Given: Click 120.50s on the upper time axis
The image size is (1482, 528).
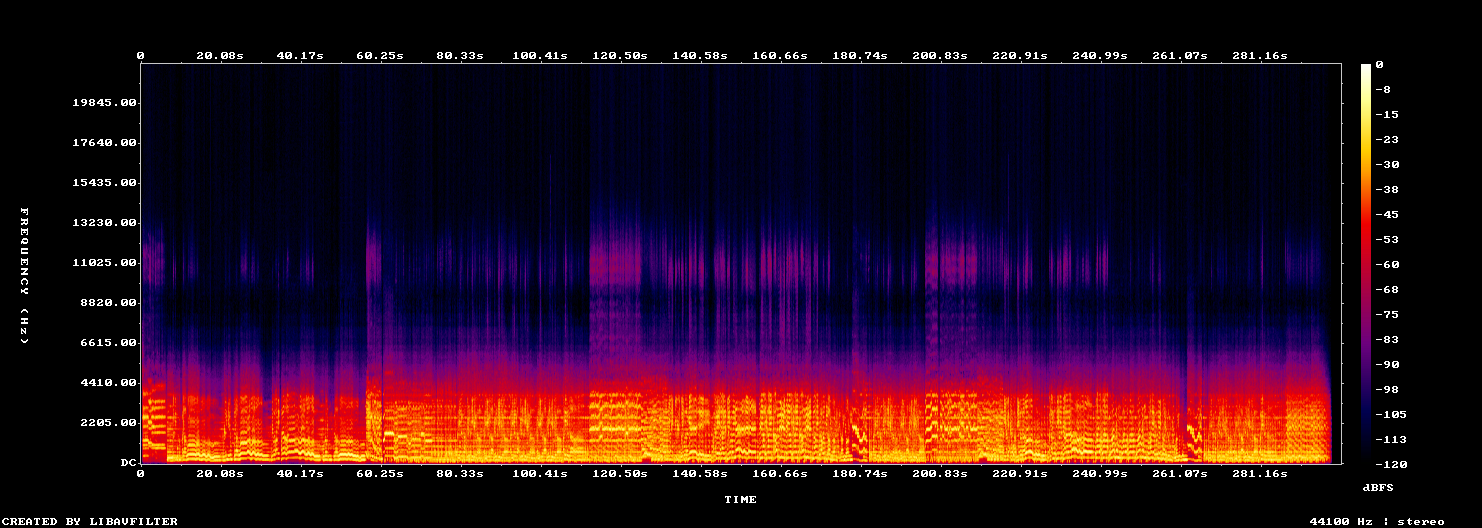Looking at the screenshot, I should coord(620,56).
